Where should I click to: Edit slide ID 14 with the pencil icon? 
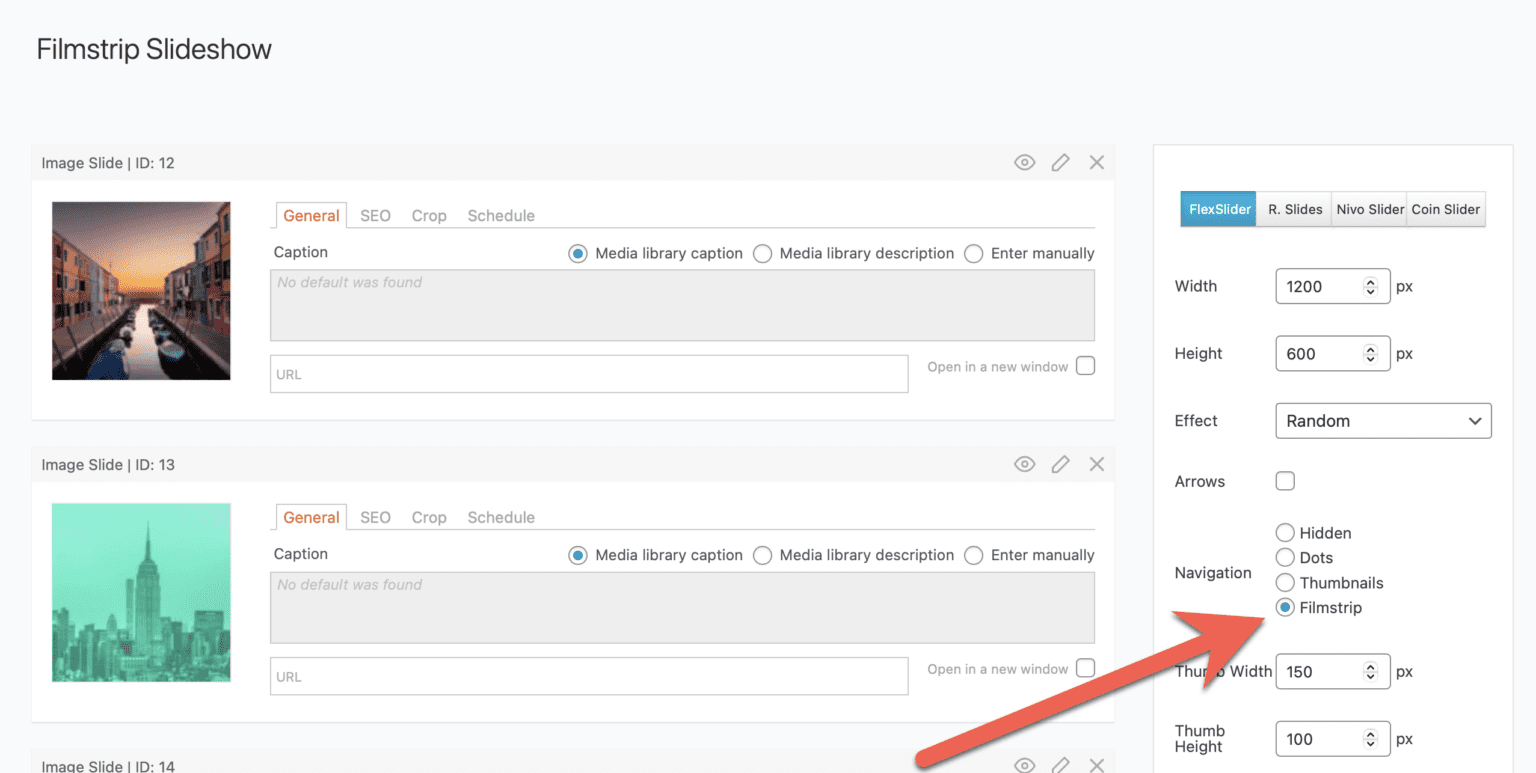point(1060,764)
